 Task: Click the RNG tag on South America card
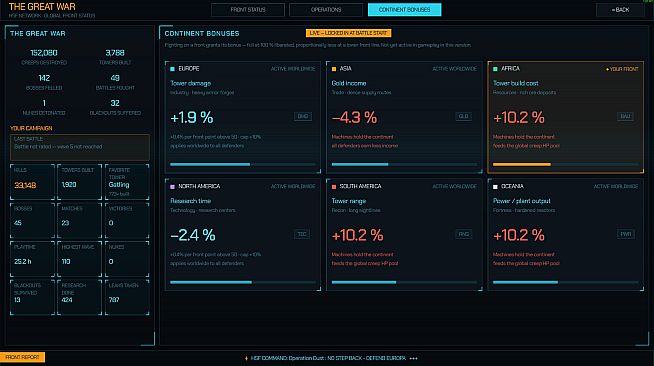tap(464, 234)
